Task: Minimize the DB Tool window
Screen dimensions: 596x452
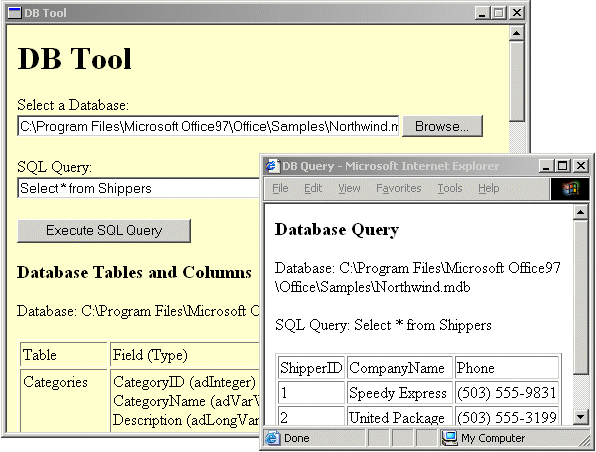Action: pyautogui.click(x=482, y=13)
